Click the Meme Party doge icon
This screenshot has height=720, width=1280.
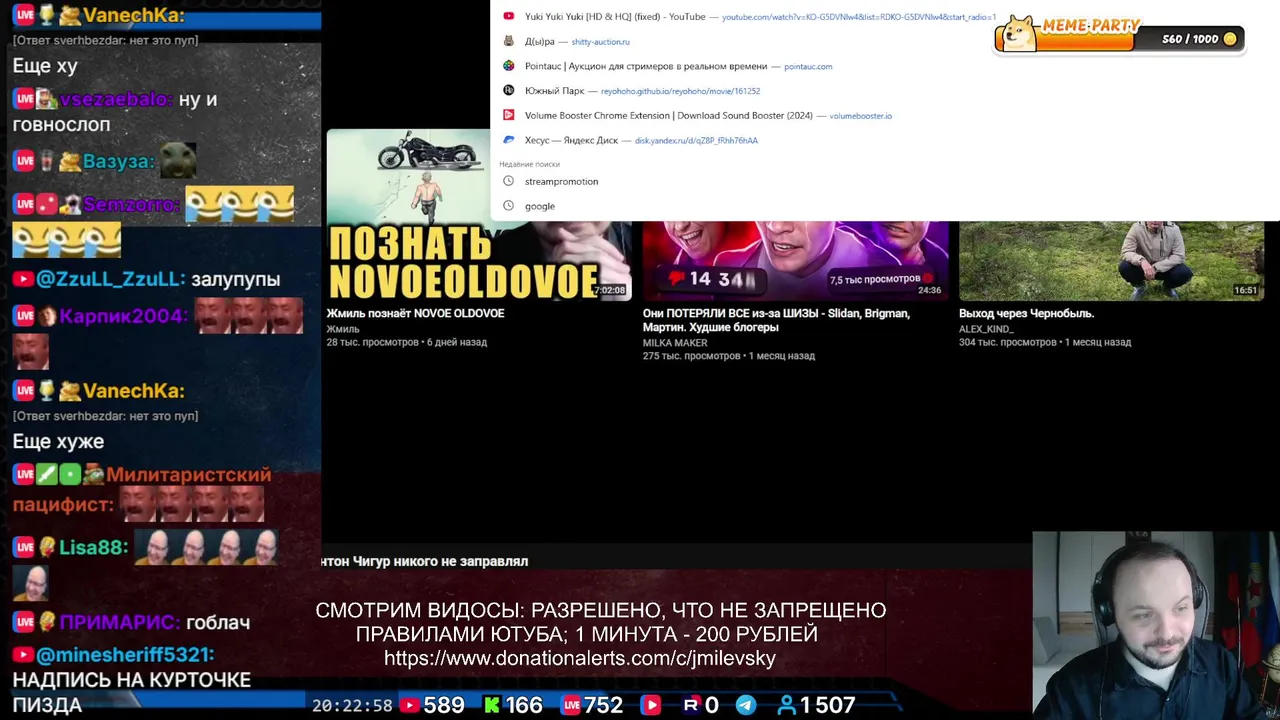pyautogui.click(x=1019, y=33)
